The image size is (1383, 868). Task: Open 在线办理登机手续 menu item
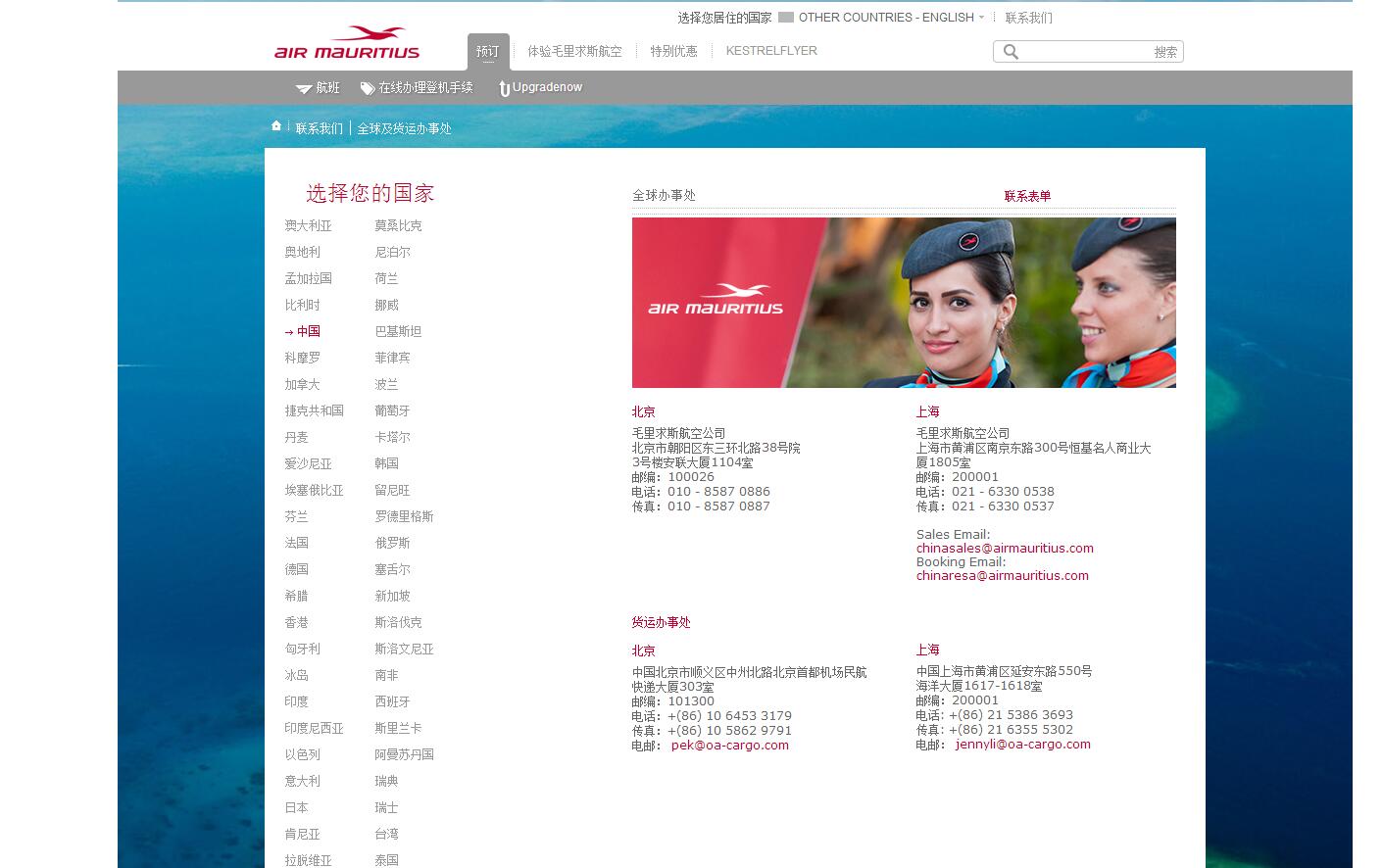click(425, 88)
